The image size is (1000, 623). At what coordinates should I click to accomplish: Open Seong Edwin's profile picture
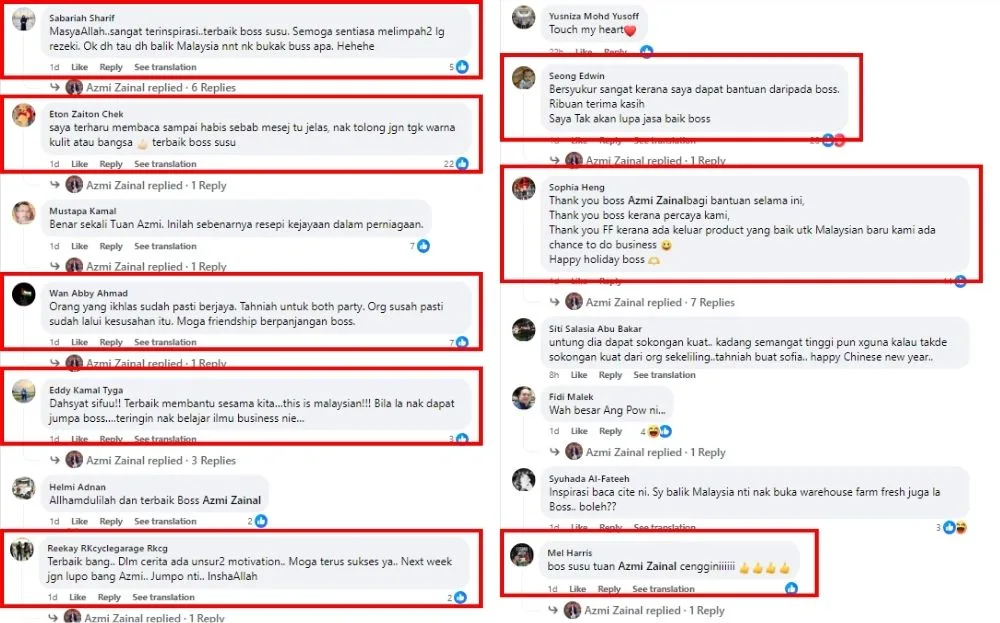pyautogui.click(x=523, y=78)
